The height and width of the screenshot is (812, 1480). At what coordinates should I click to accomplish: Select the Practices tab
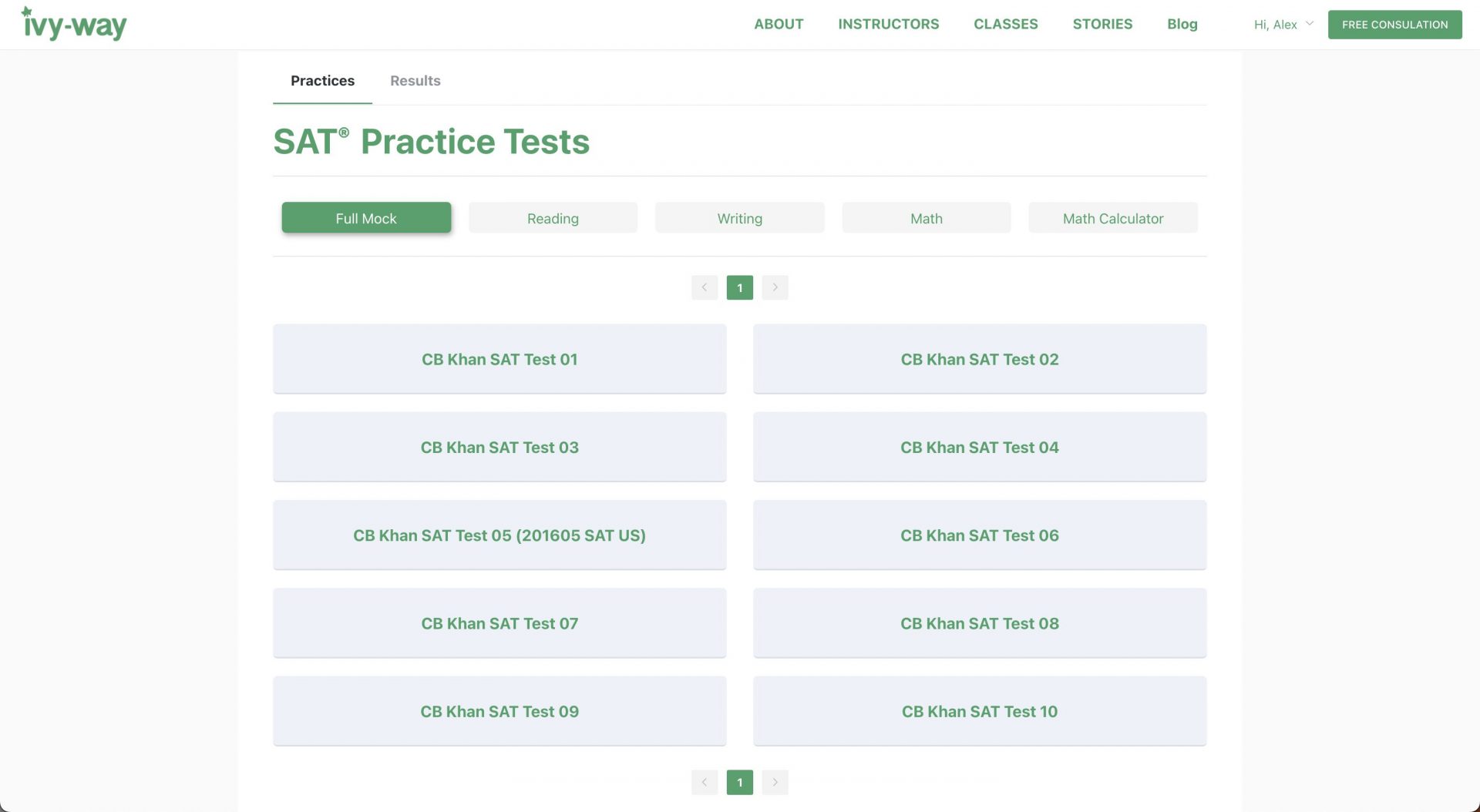pos(322,81)
